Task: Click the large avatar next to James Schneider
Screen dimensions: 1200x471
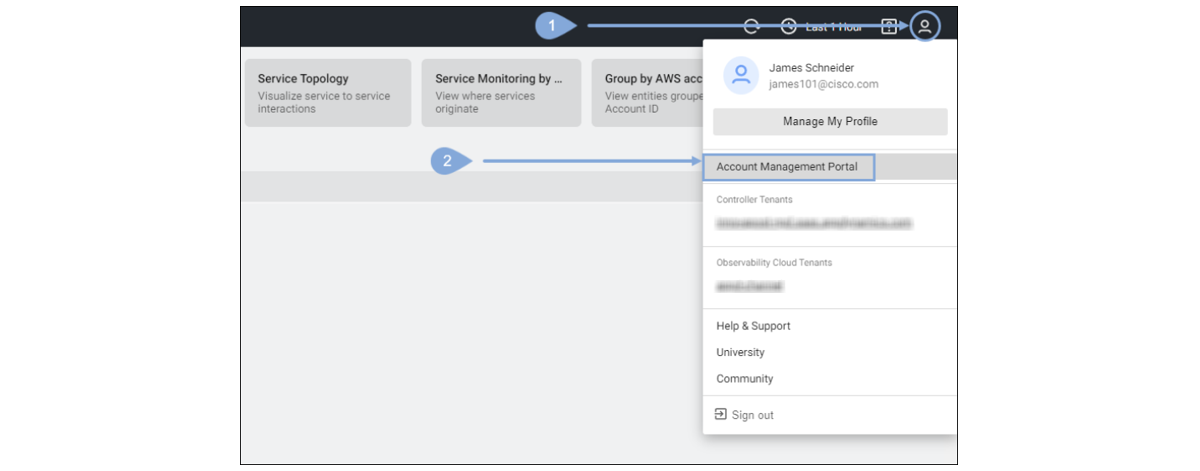Action: pos(741,76)
